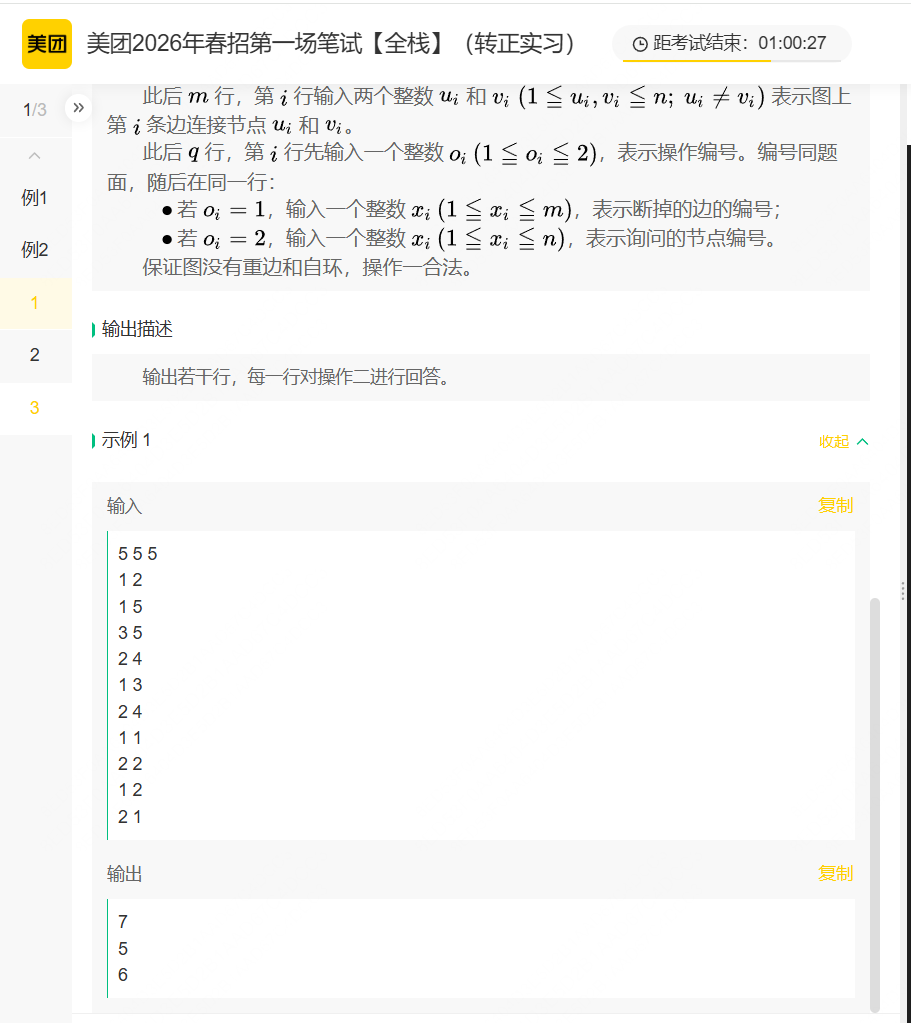Click the 距考试结束 countdown timer text
This screenshot has width=911, height=1023.
740,44
